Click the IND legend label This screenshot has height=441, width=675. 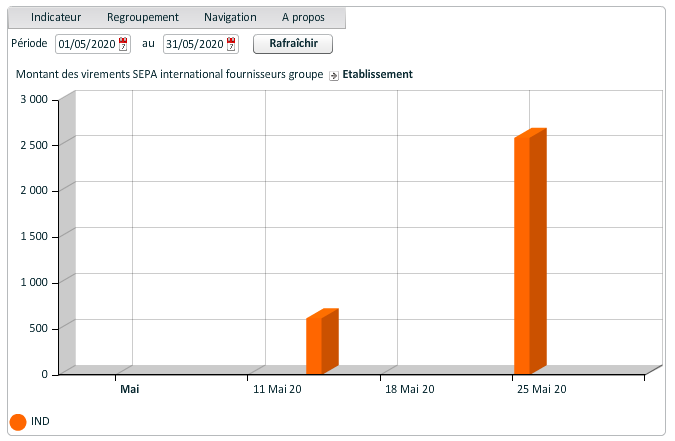40,421
